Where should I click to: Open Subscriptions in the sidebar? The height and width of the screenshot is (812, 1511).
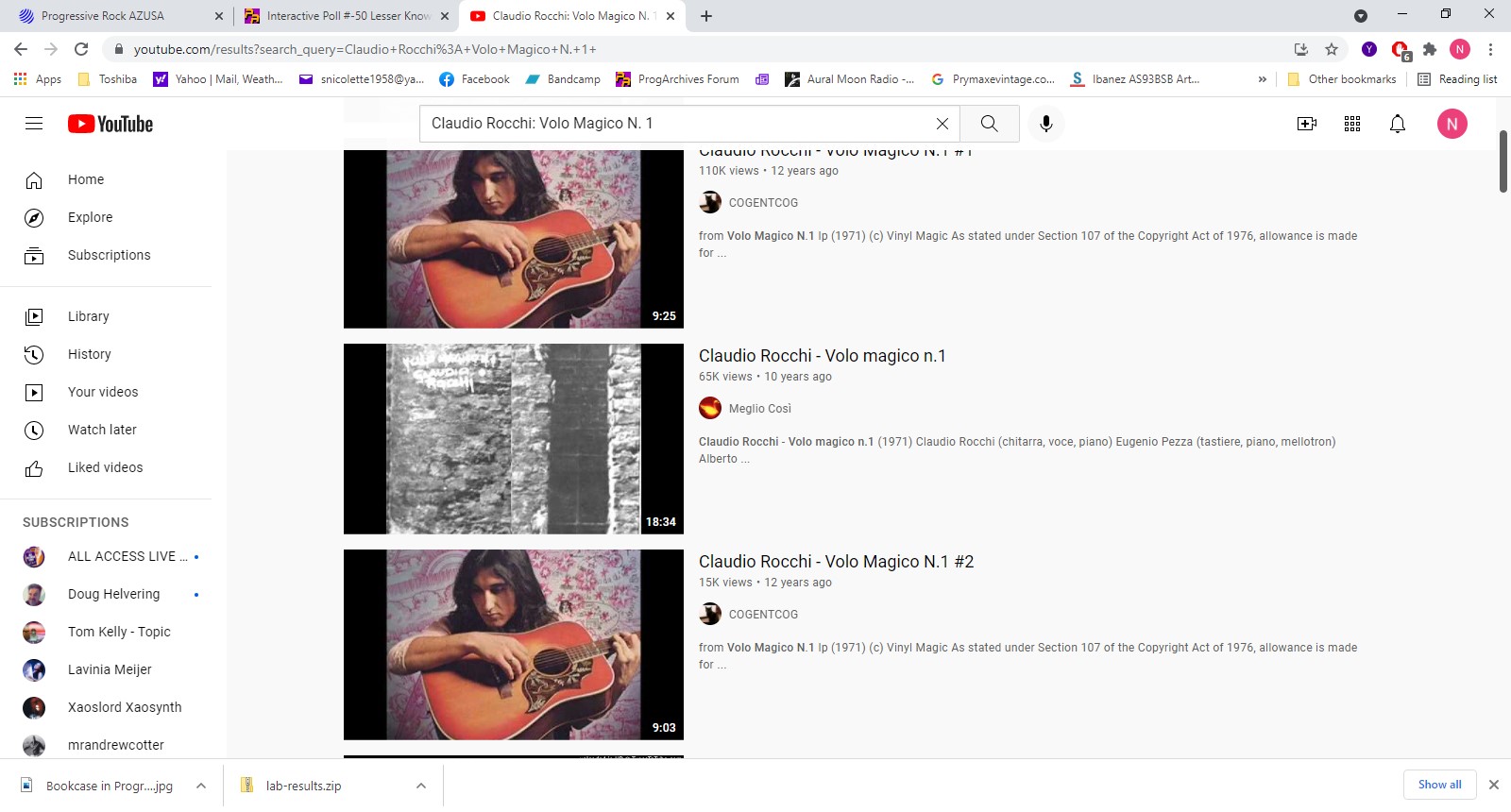[x=106, y=255]
